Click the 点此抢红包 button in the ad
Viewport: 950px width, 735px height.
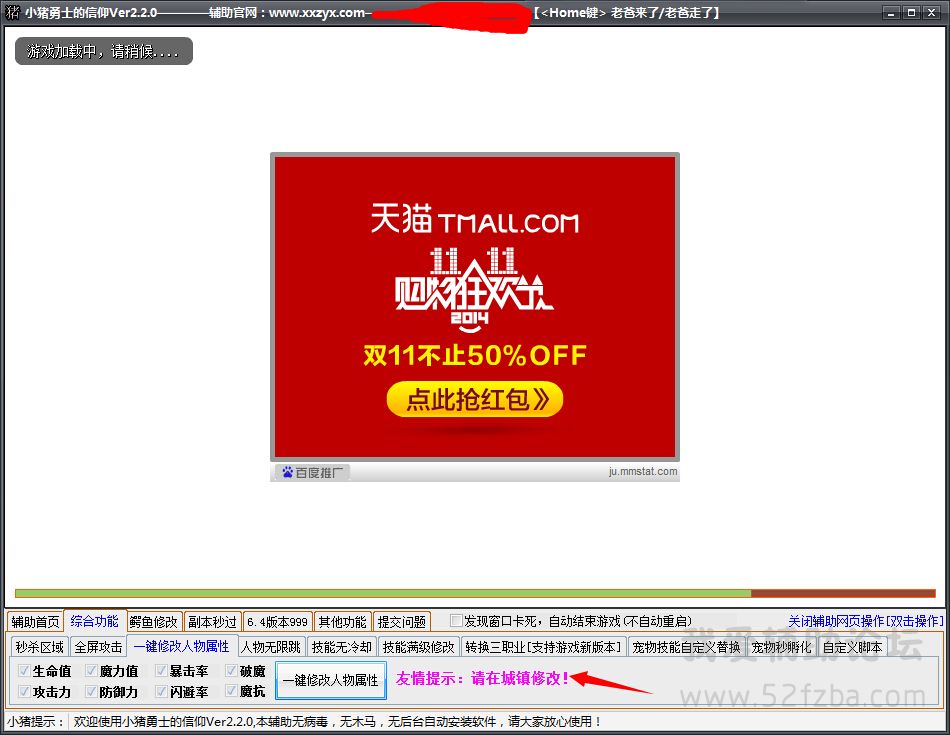tap(475, 399)
